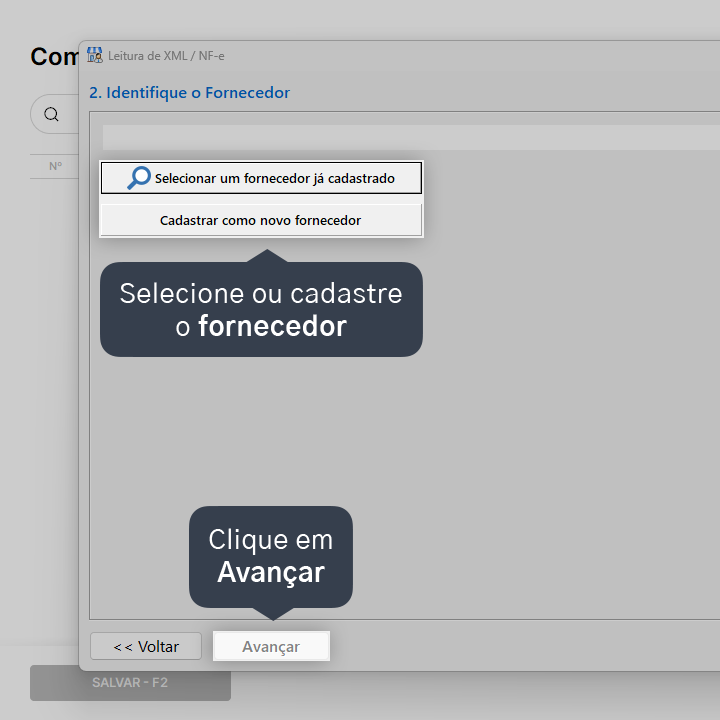This screenshot has width=720, height=720.
Task: Click the 2. Identifique o Fornecedor heading
Action: 189,92
